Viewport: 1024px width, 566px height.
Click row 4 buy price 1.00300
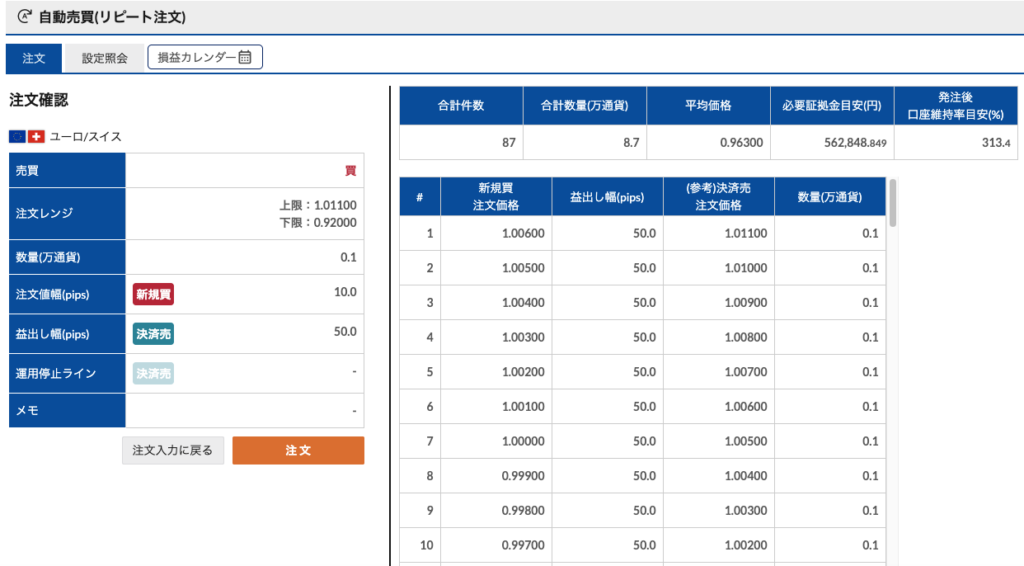(x=523, y=337)
